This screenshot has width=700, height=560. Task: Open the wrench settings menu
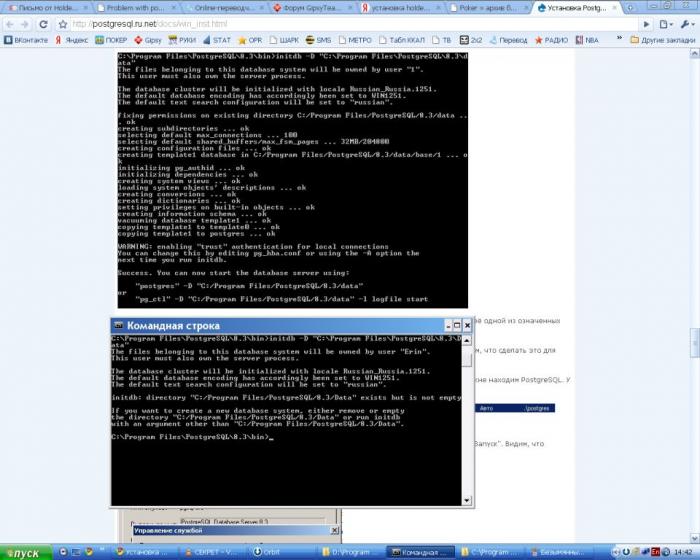point(687,24)
